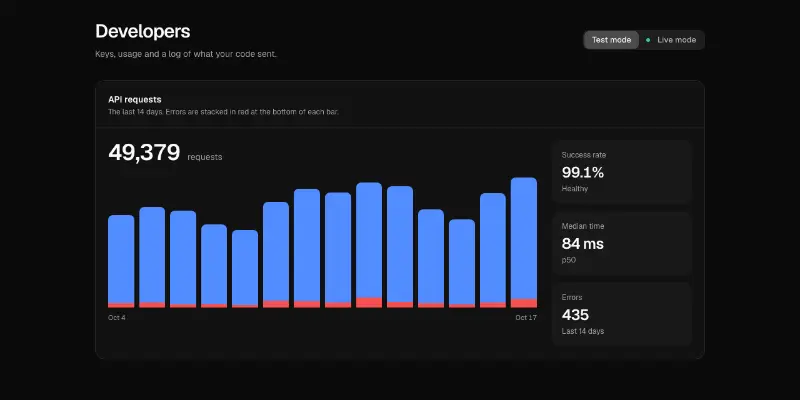Click 'The last 14 days' chart description
Image resolution: width=800 pixels, height=400 pixels.
[223, 112]
